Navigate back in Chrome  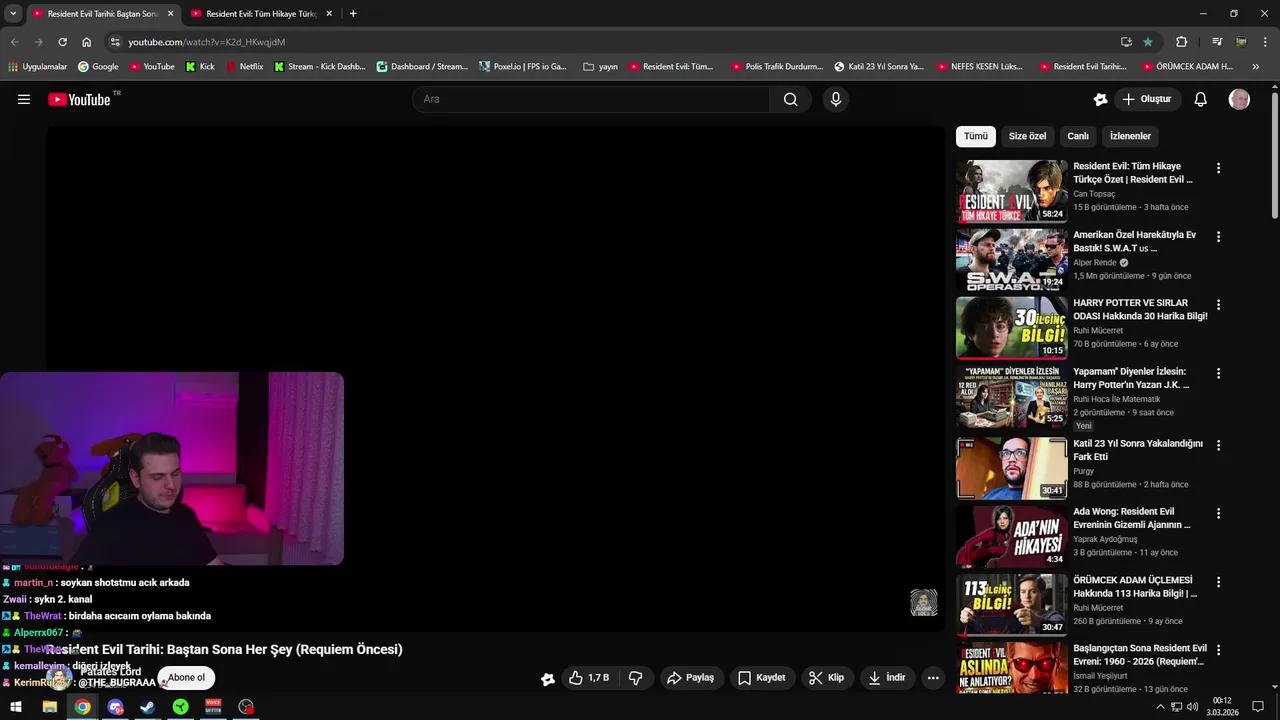[x=14, y=42]
